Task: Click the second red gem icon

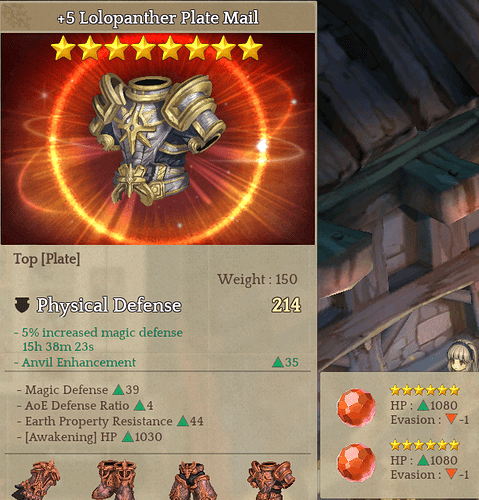Action: [x=356, y=462]
